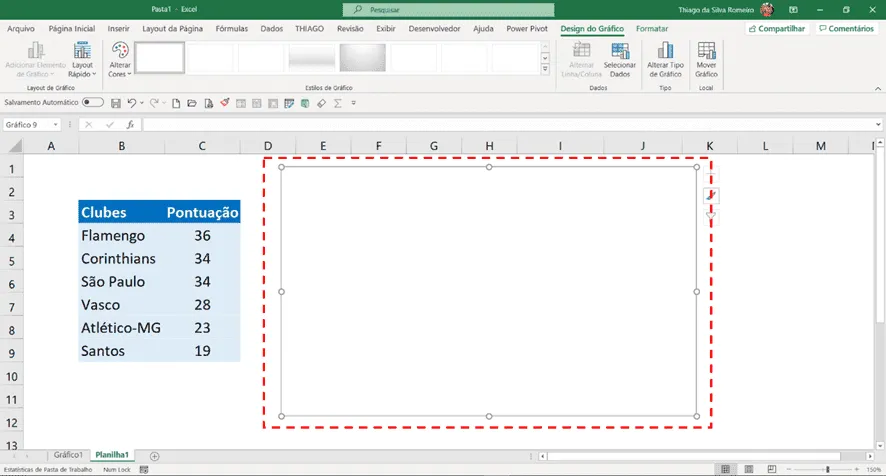Viewport: 886px width, 476px height.
Task: Click the zoom slider handle in status bar
Action: (827, 469)
